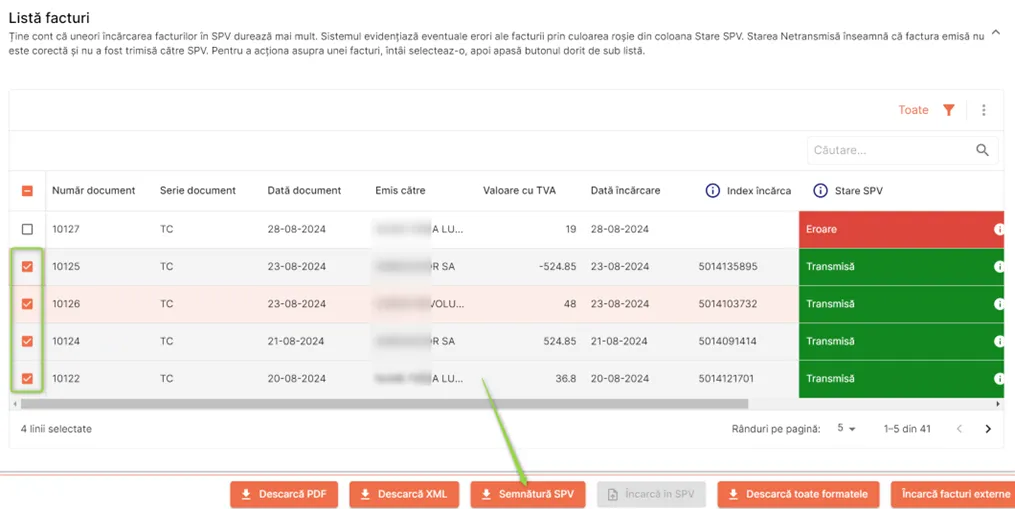Open the three-dot table options menu
The width and height of the screenshot is (1015, 509).
[983, 110]
